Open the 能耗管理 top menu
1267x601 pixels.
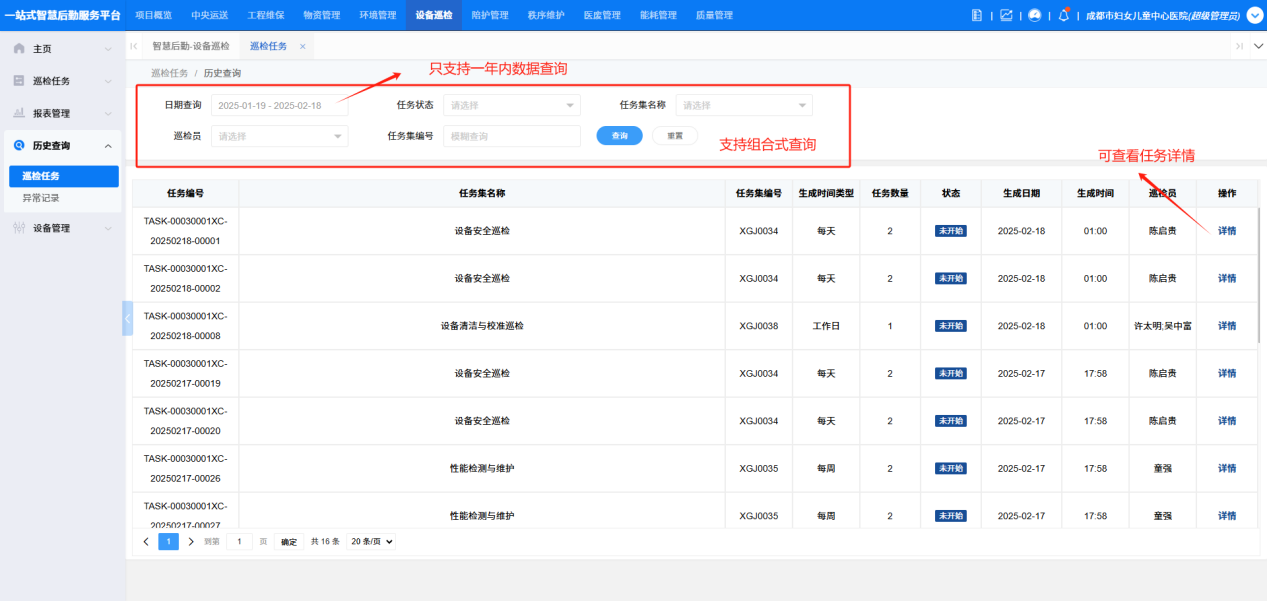click(657, 15)
